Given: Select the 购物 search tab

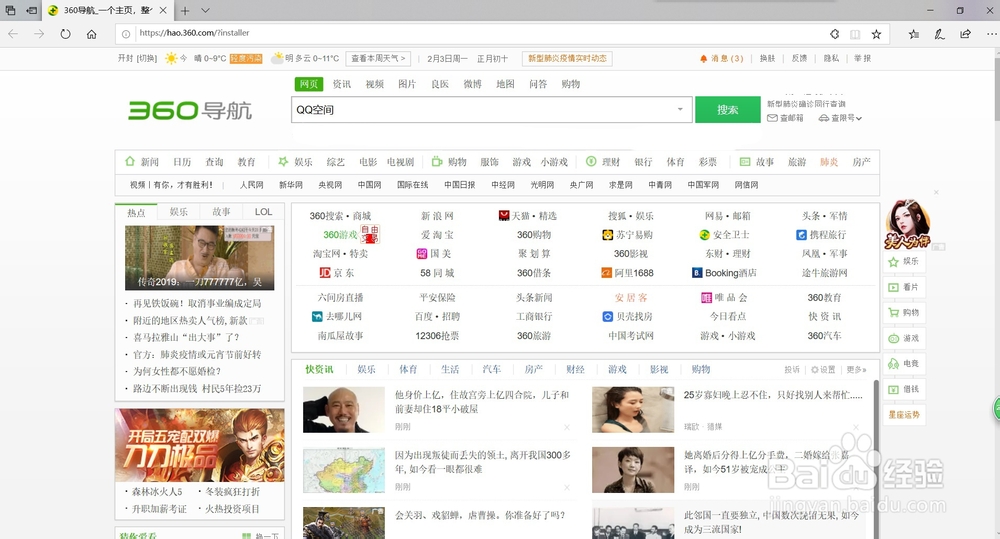Looking at the screenshot, I should click(571, 84).
